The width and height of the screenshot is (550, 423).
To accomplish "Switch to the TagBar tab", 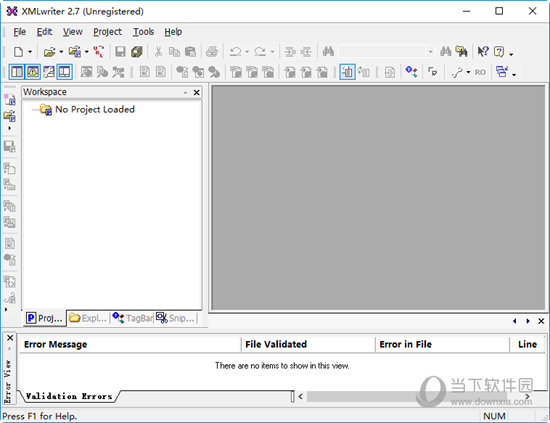I will point(133,318).
